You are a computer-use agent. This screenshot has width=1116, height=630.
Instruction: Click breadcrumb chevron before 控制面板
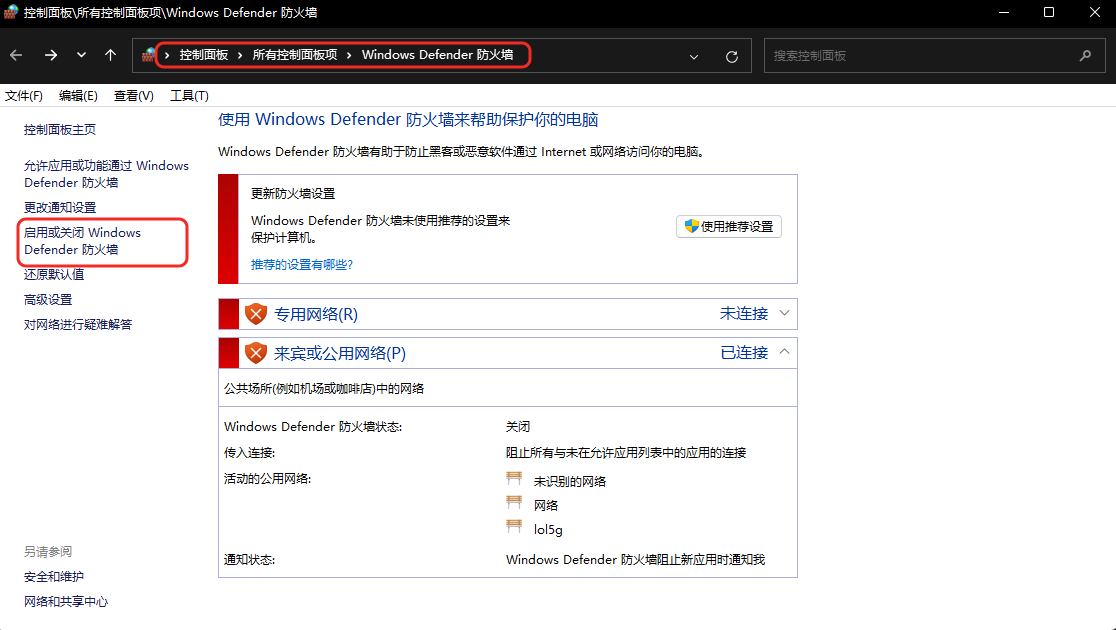pos(167,56)
